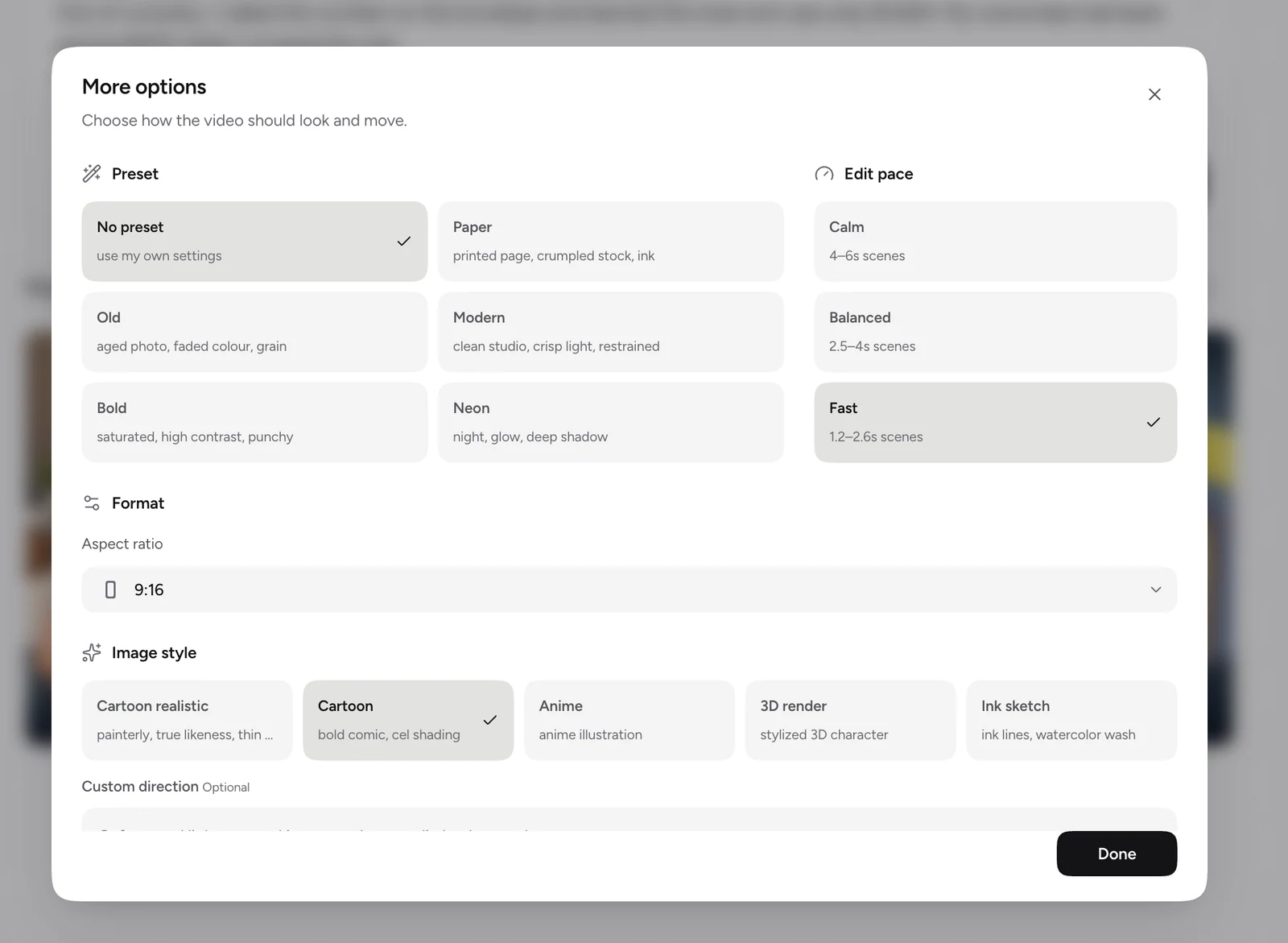
Task: Choose the Old preset
Action: click(x=254, y=332)
